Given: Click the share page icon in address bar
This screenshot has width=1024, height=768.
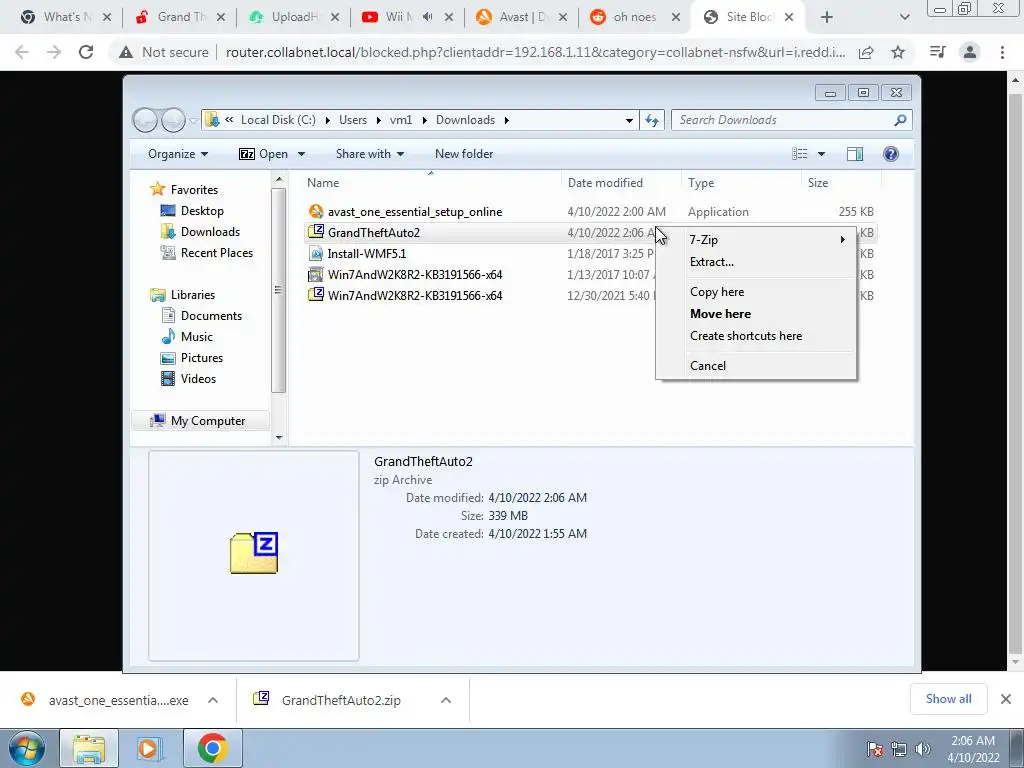Looking at the screenshot, I should pos(866,52).
